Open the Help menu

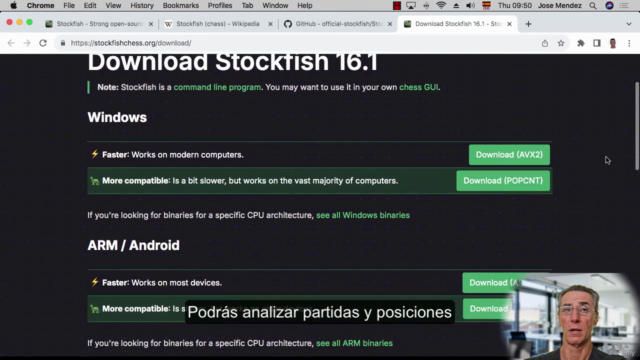click(x=304, y=6)
